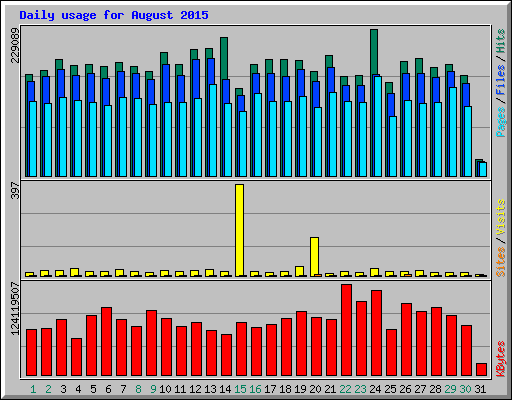The height and width of the screenshot is (400, 512).
Task: Click day 23 on the date axis
Action: click(x=360, y=389)
